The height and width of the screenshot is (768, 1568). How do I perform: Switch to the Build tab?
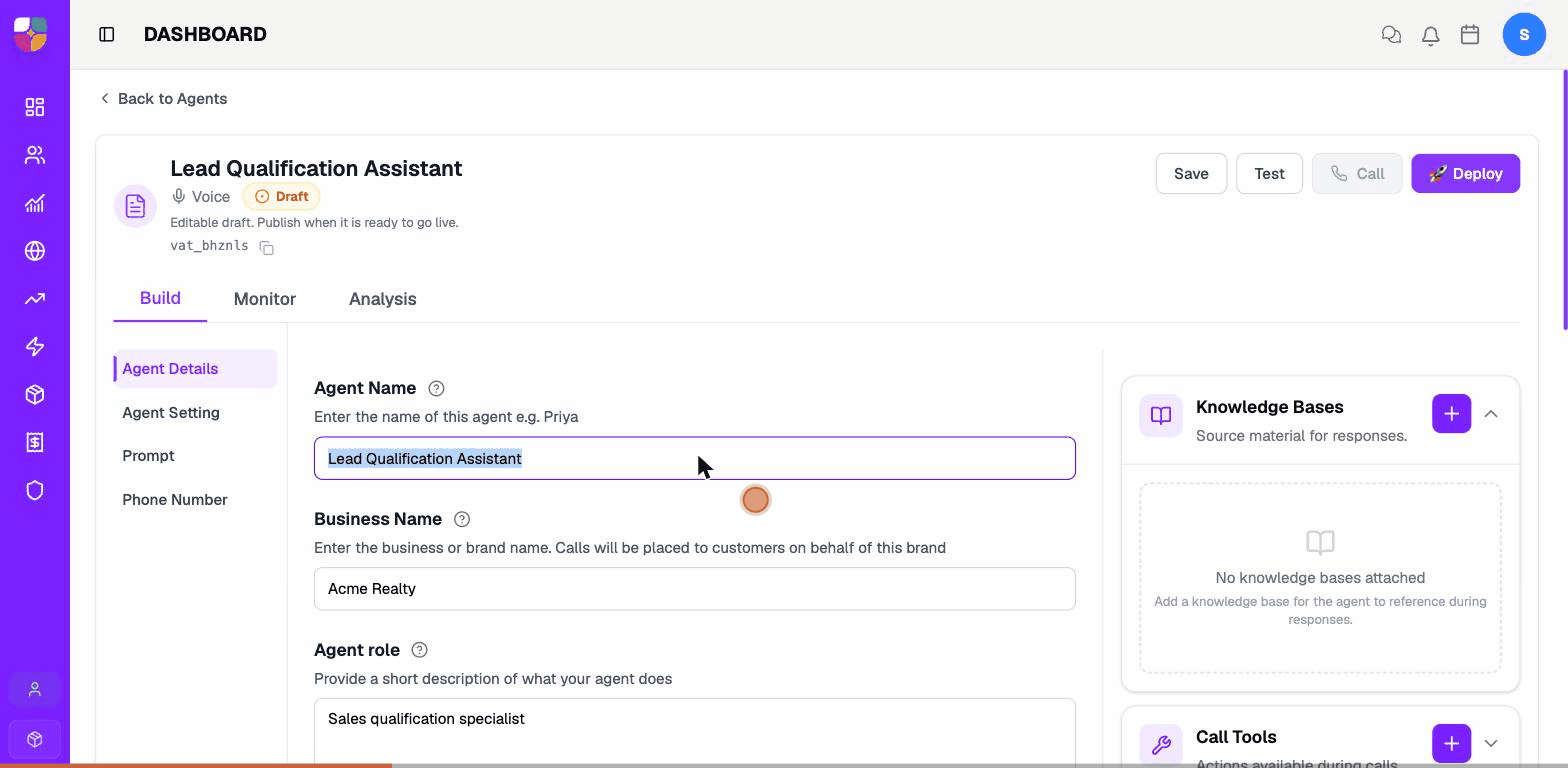[x=160, y=298]
